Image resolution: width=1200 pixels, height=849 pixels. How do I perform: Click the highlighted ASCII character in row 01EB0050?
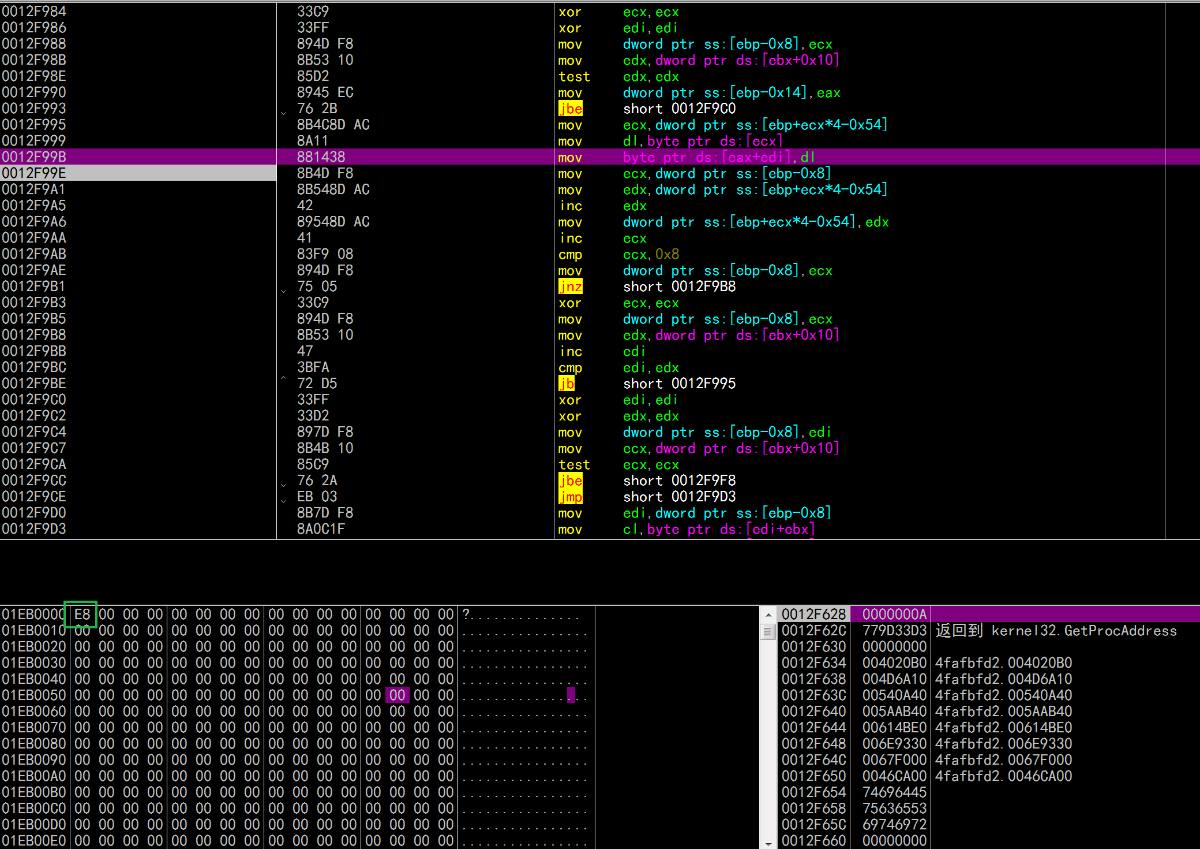[572, 695]
